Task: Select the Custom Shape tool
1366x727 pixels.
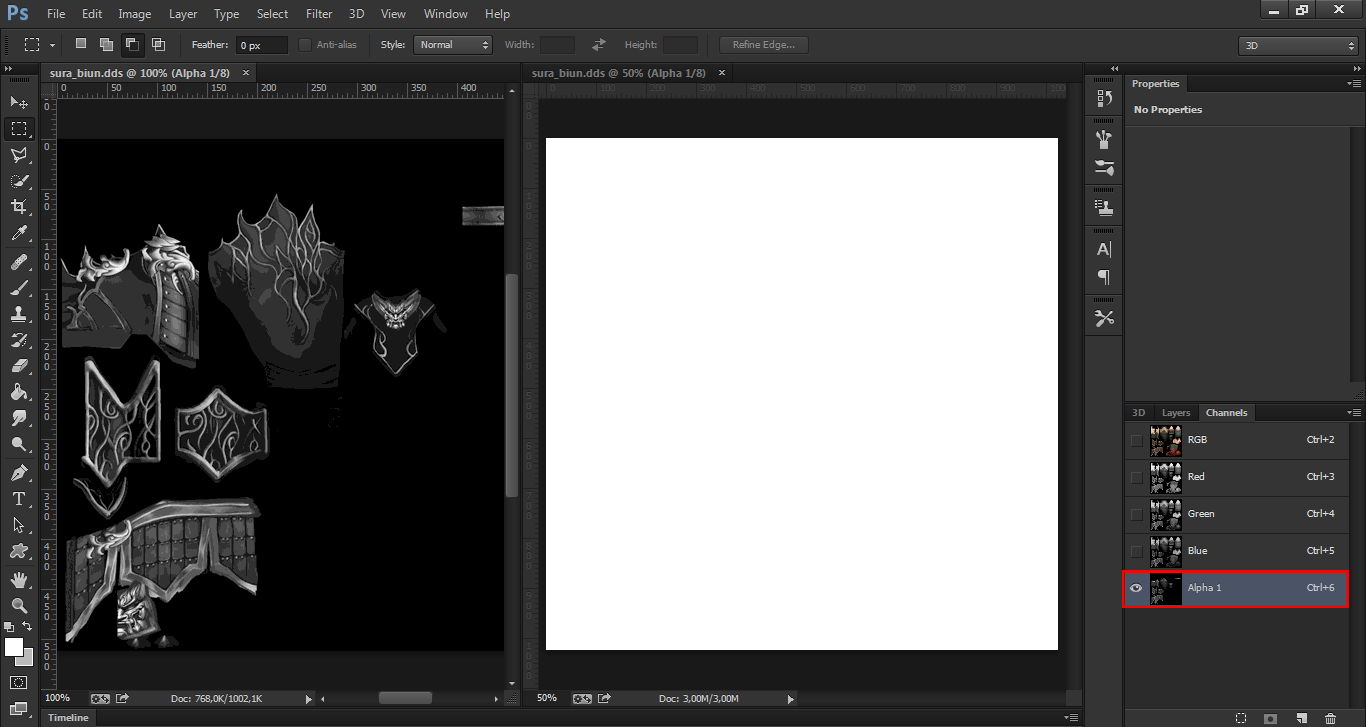Action: point(19,550)
